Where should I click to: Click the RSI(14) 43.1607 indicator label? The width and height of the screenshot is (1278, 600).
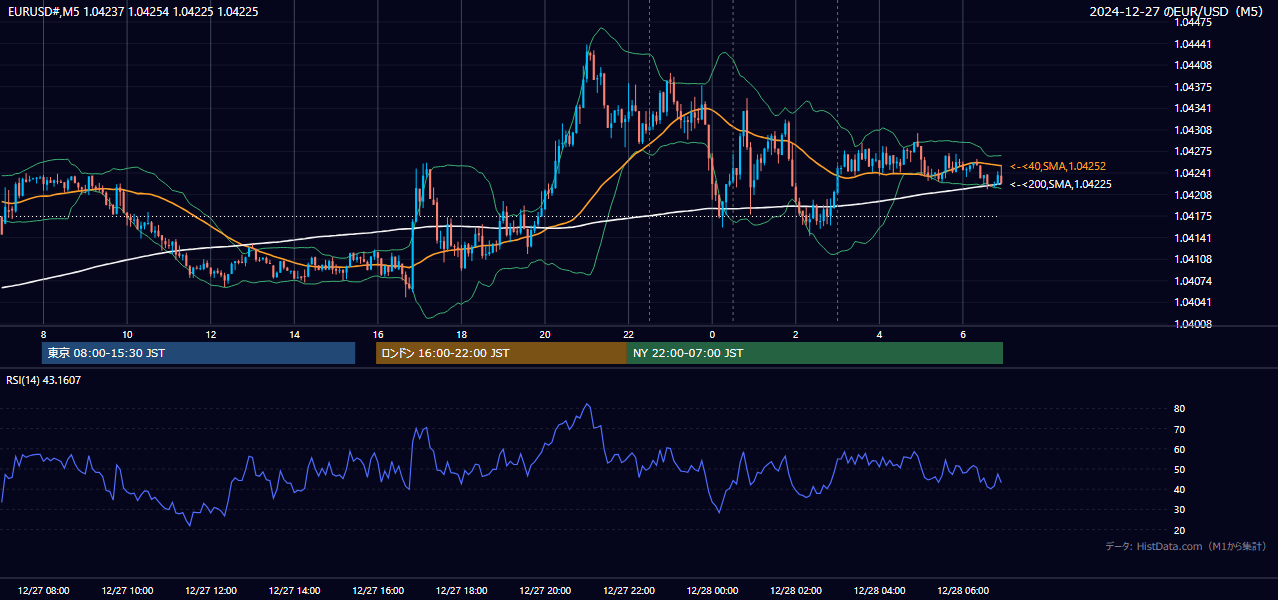(44, 380)
